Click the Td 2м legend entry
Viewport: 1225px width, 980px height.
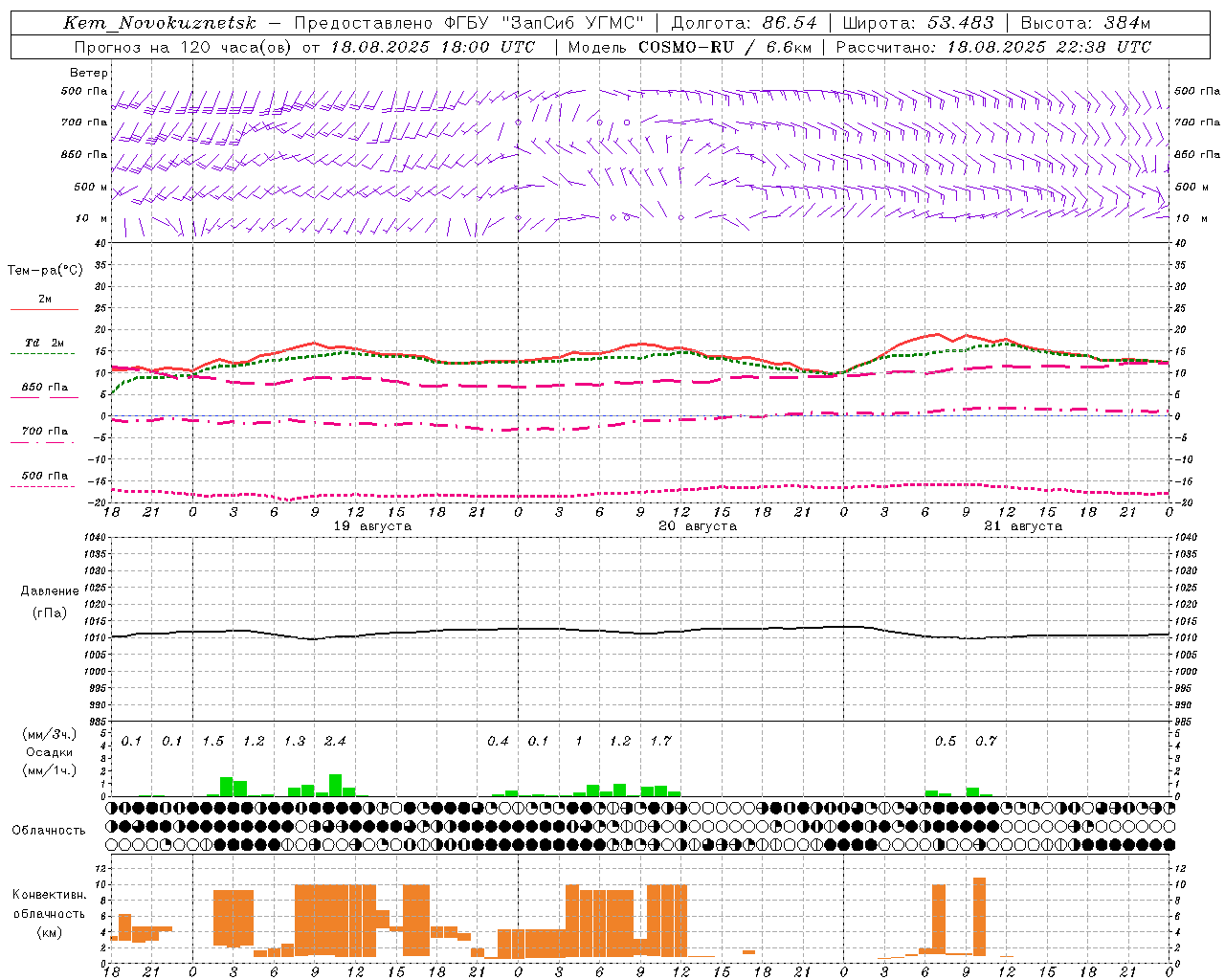click(x=44, y=343)
